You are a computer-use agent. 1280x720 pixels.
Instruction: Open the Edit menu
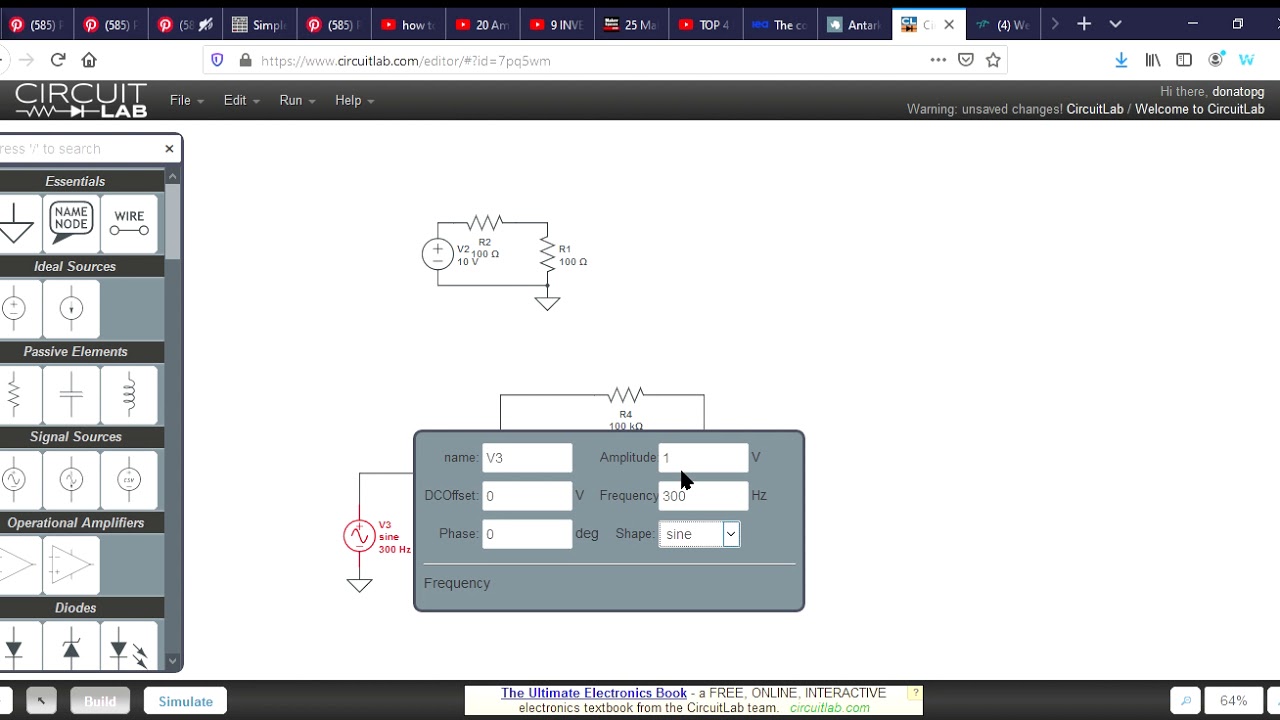tap(241, 100)
